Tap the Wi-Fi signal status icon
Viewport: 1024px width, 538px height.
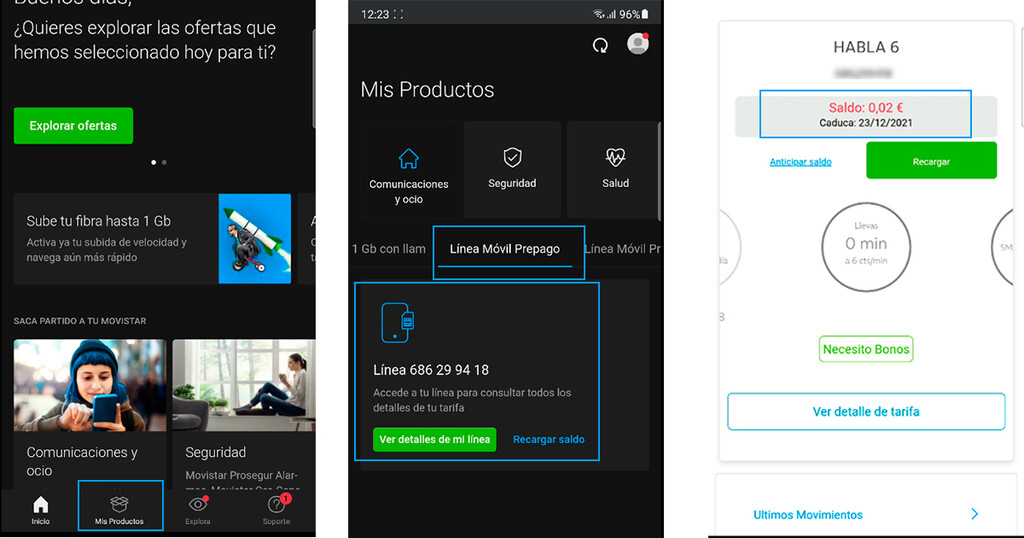[598, 14]
